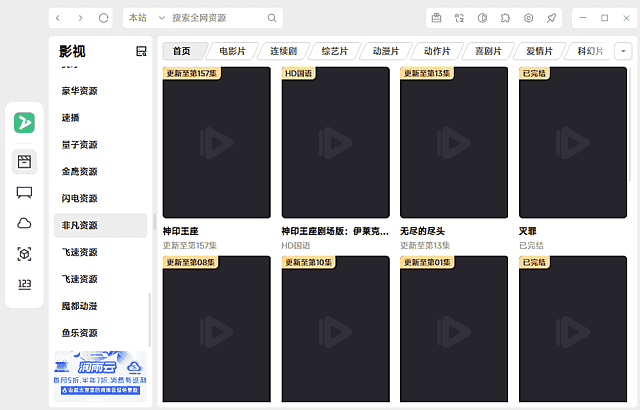Viewport: 640px width, 410px height.
Task: Switch to the 爱情片 tab
Action: pos(539,51)
